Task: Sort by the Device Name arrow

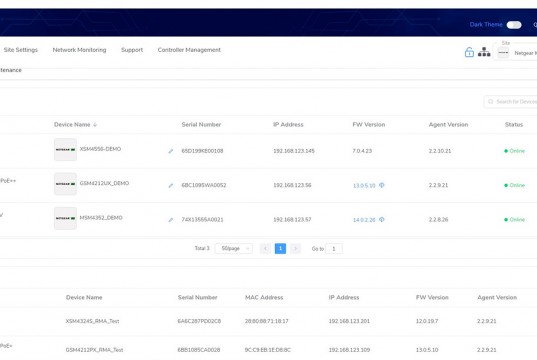Action: [x=95, y=124]
